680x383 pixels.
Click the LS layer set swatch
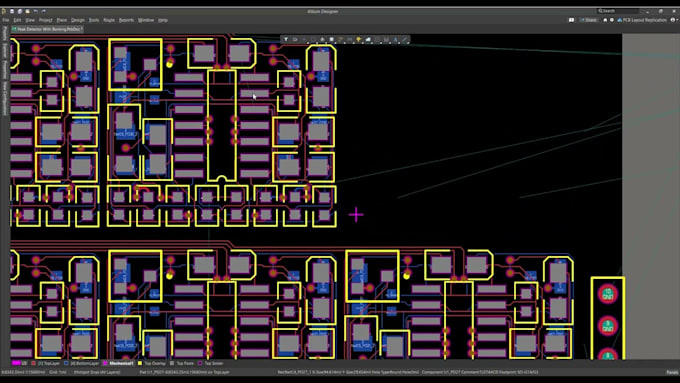coord(16,363)
